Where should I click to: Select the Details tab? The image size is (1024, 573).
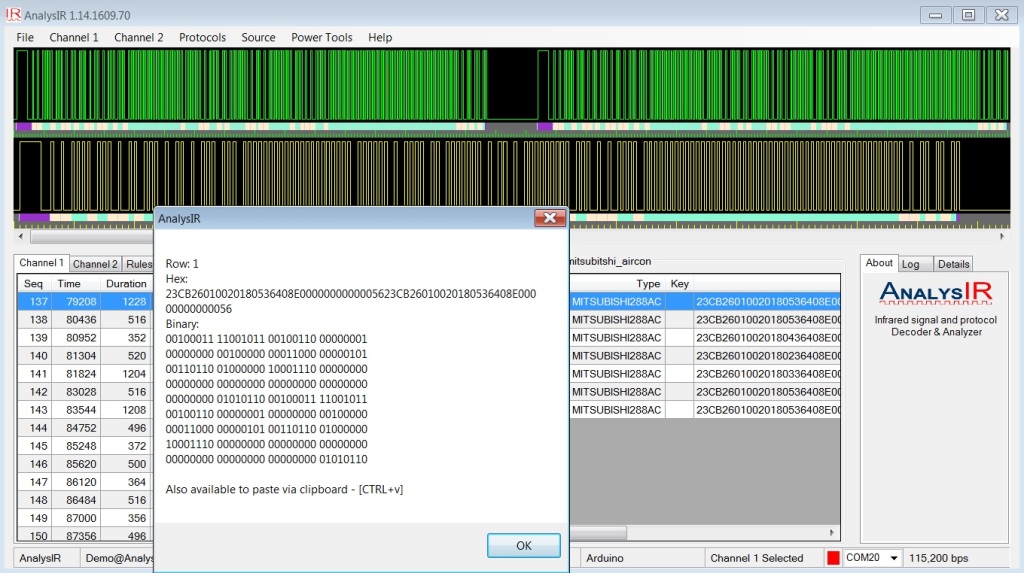(x=953, y=264)
